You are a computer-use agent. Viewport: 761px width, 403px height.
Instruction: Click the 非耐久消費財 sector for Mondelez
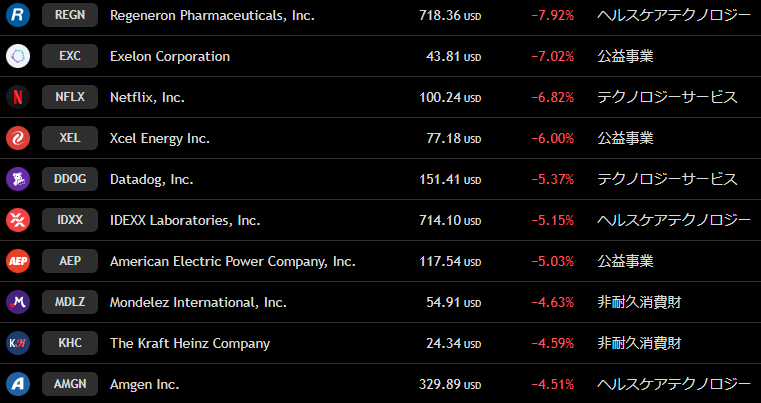pos(639,302)
